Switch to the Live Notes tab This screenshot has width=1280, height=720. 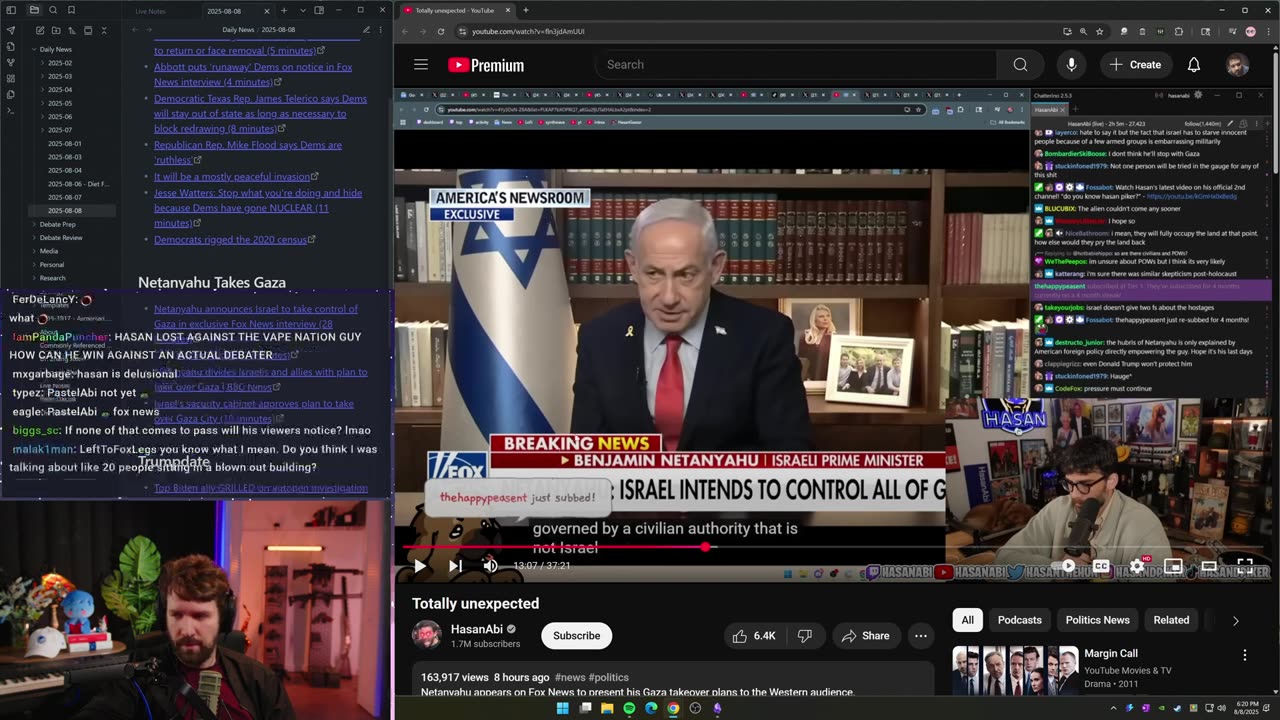150,11
